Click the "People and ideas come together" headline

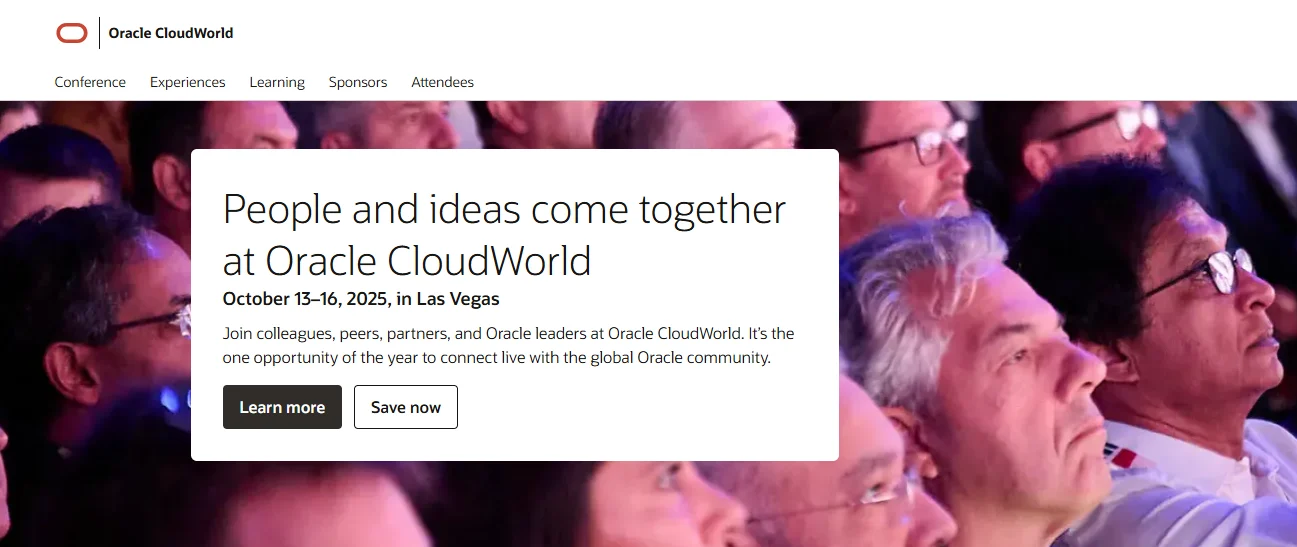[504, 210]
